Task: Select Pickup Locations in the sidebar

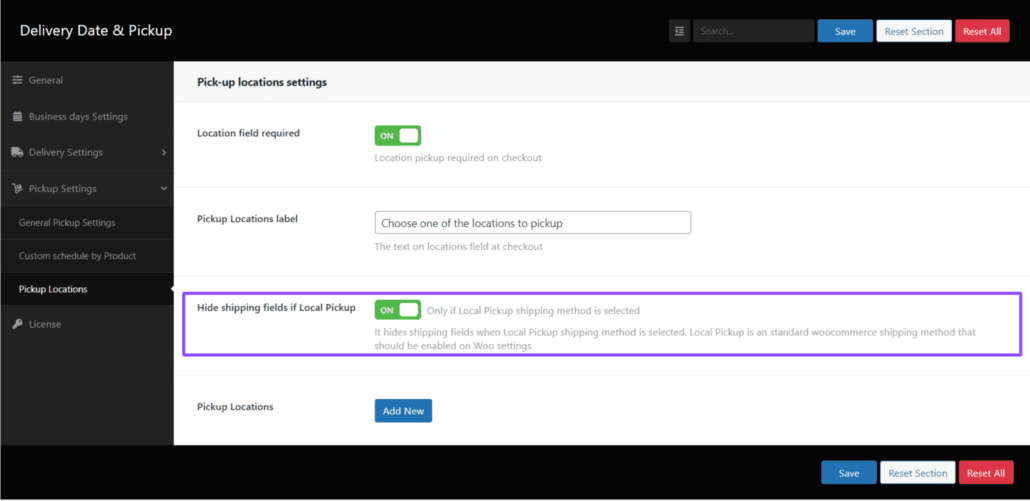Action: coord(53,290)
